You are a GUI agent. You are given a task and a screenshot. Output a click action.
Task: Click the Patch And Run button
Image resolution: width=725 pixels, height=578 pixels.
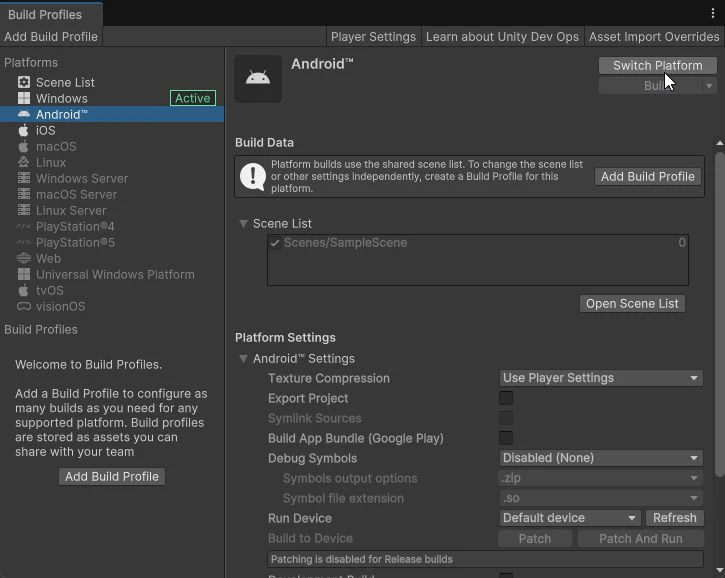pos(640,539)
